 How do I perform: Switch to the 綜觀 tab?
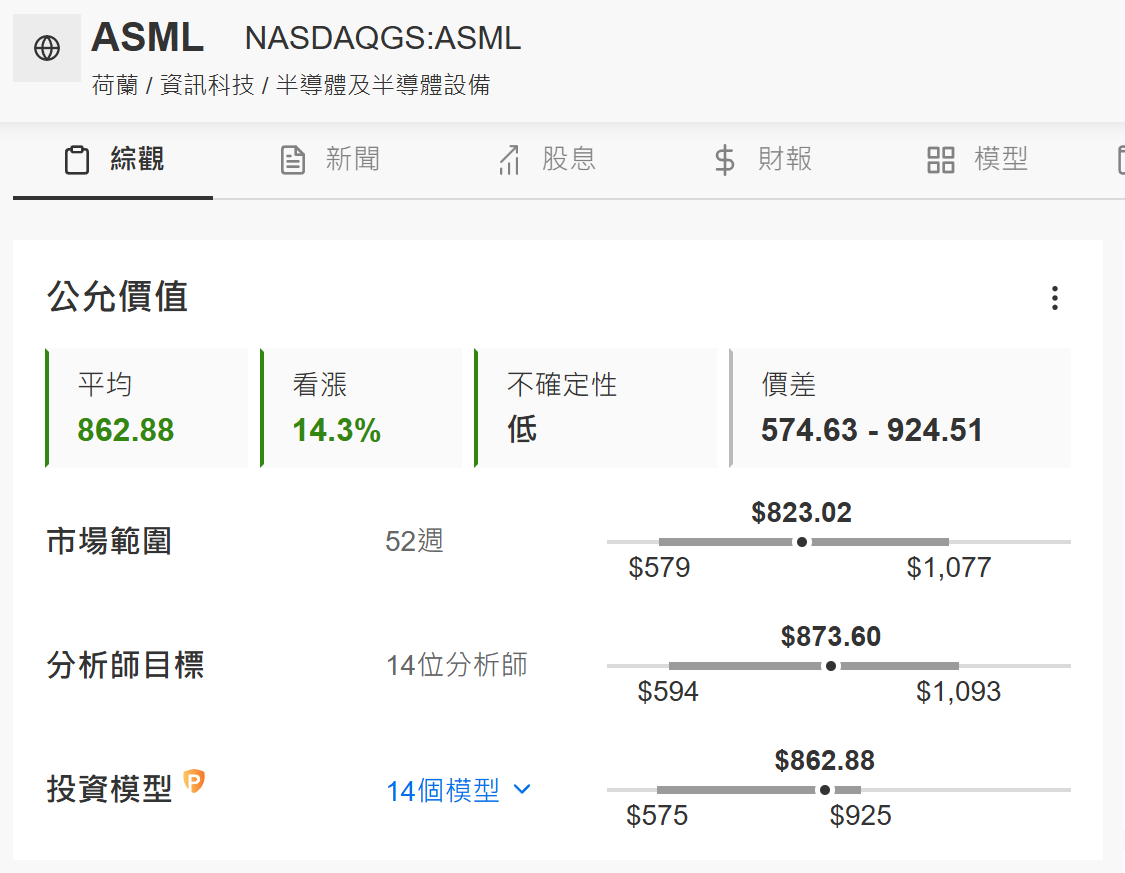[x=113, y=160]
